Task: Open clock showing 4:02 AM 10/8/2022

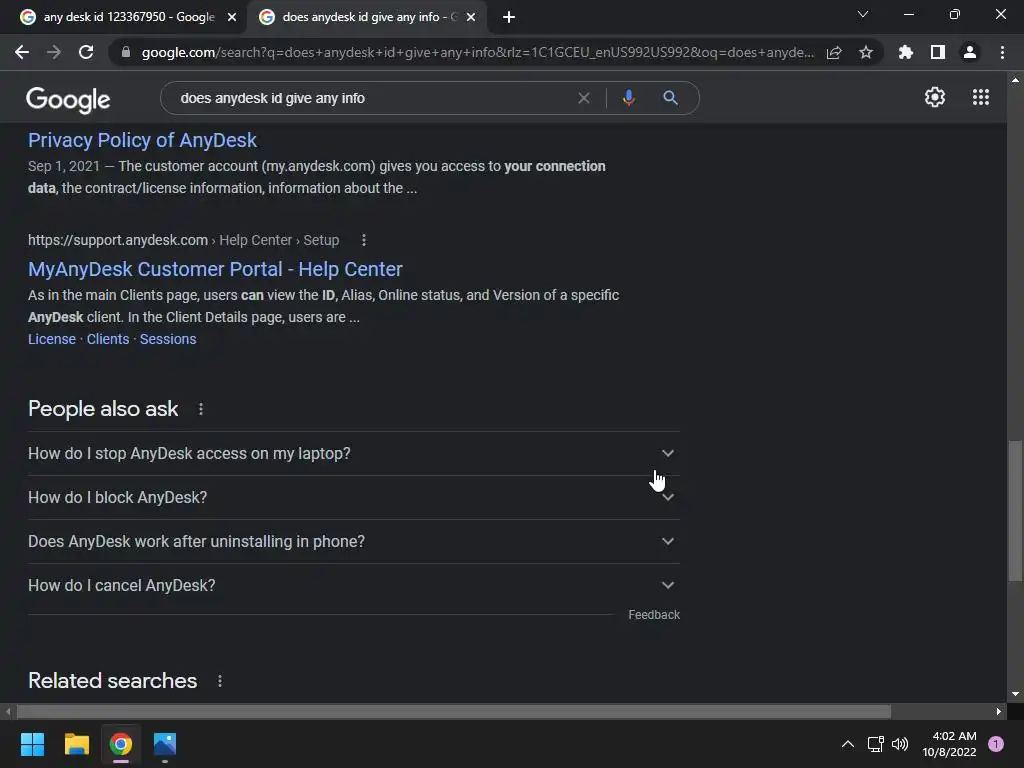Action: click(x=949, y=744)
